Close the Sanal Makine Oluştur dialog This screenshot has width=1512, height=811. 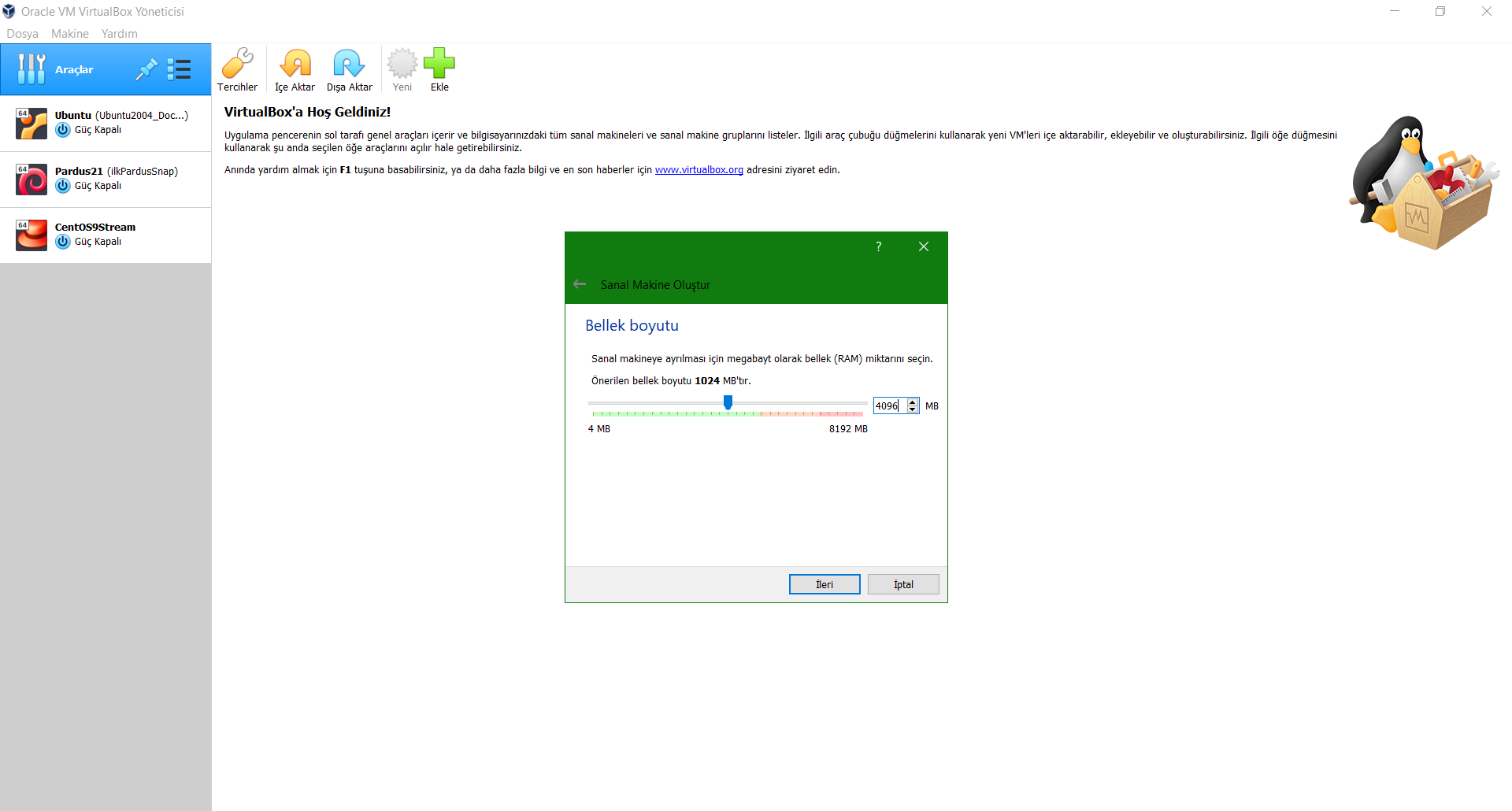point(924,246)
